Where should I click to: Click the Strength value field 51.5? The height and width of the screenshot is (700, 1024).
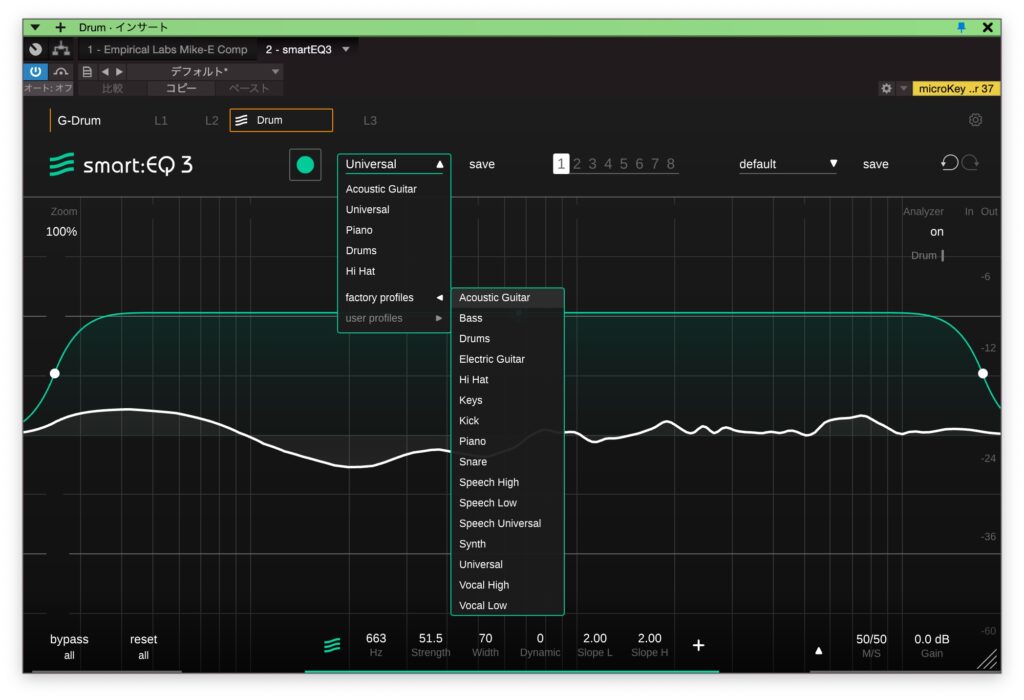(x=430, y=639)
